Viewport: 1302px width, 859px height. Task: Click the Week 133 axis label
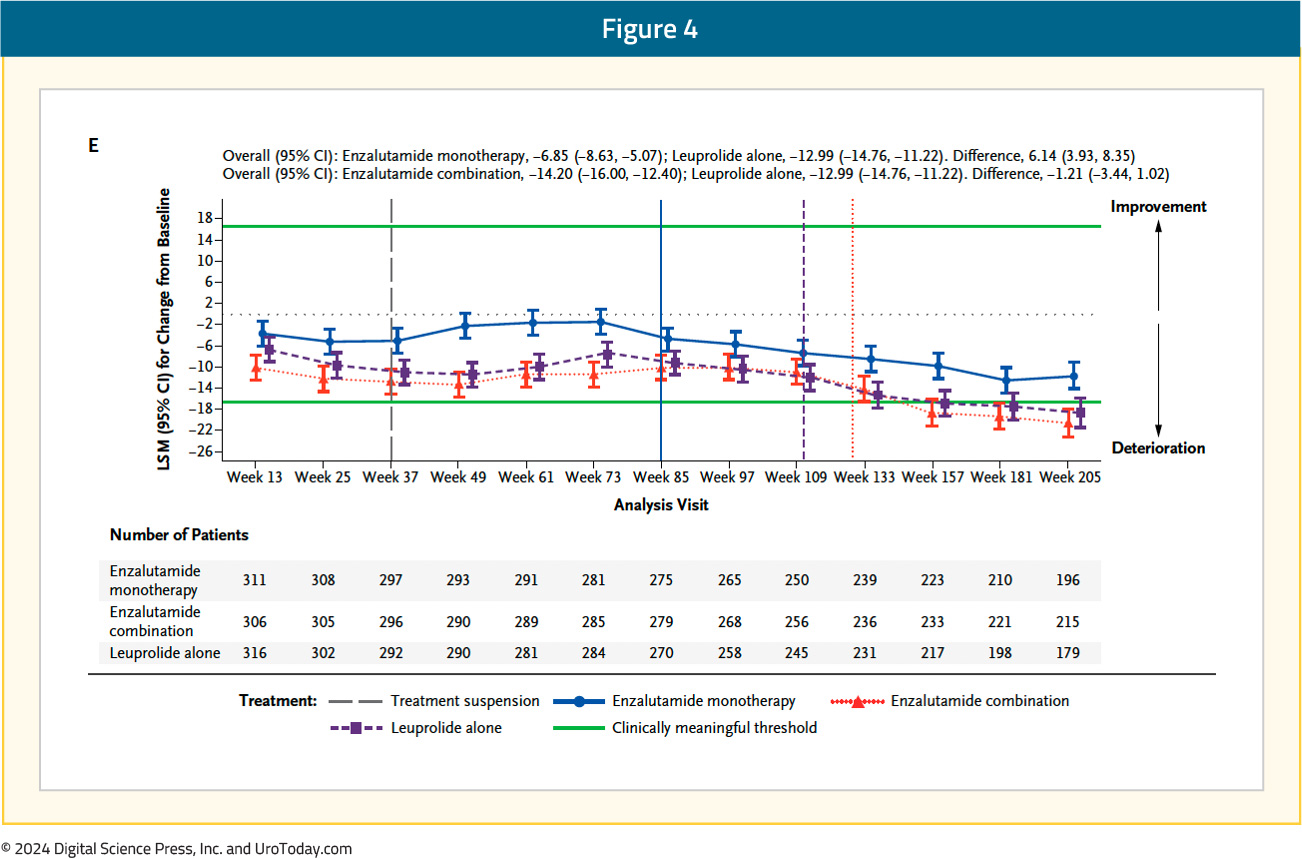coord(865,478)
